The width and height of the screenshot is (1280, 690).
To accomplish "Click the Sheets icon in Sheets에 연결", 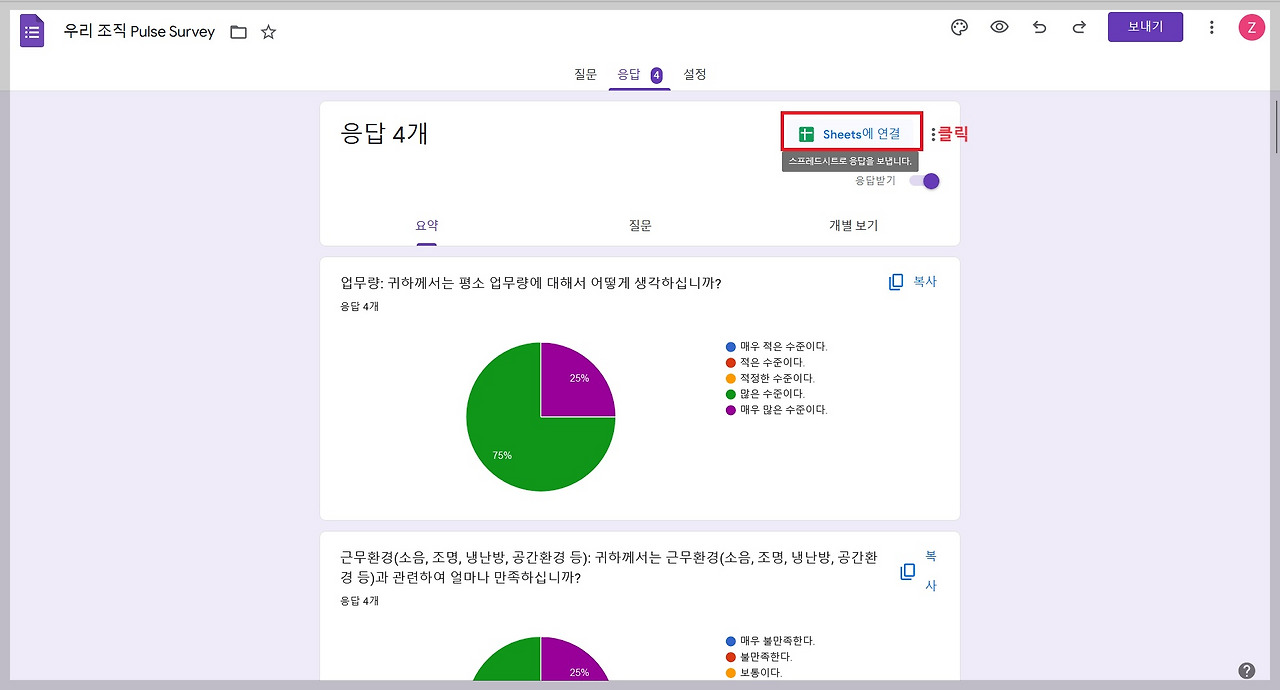I will pyautogui.click(x=806, y=134).
